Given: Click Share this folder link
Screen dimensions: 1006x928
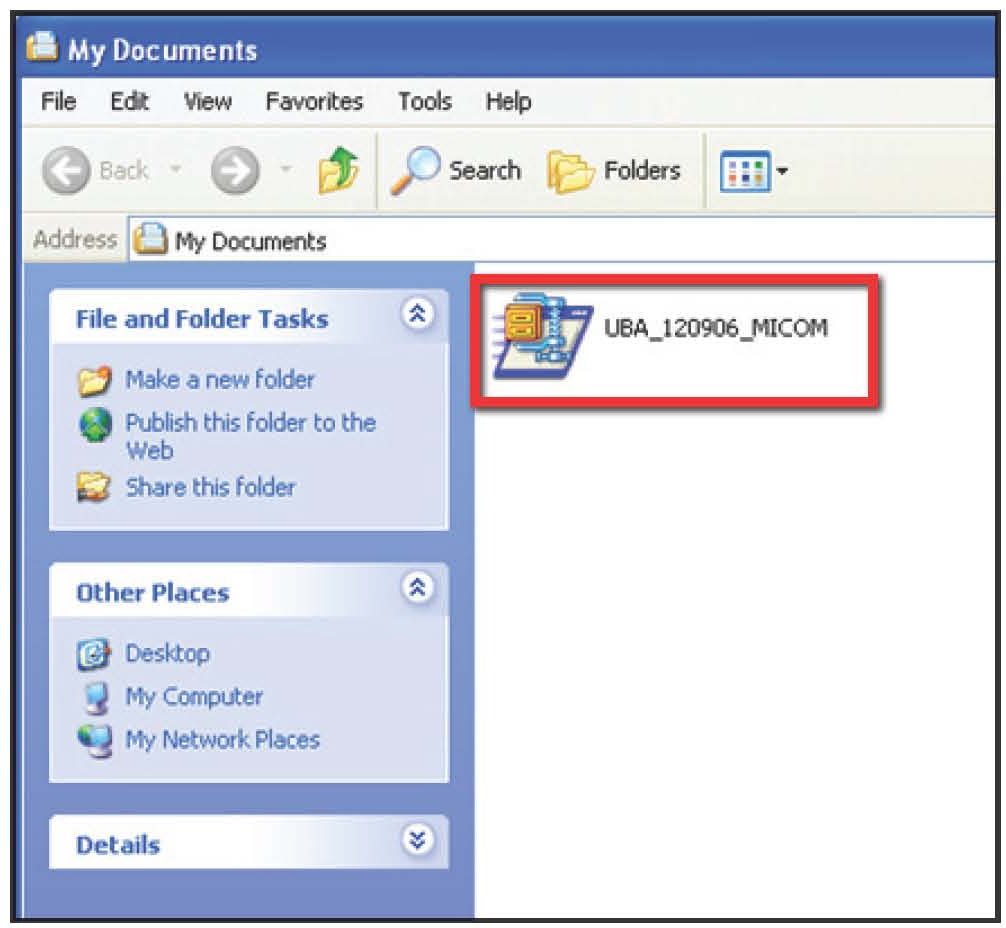Looking at the screenshot, I should (x=210, y=487).
